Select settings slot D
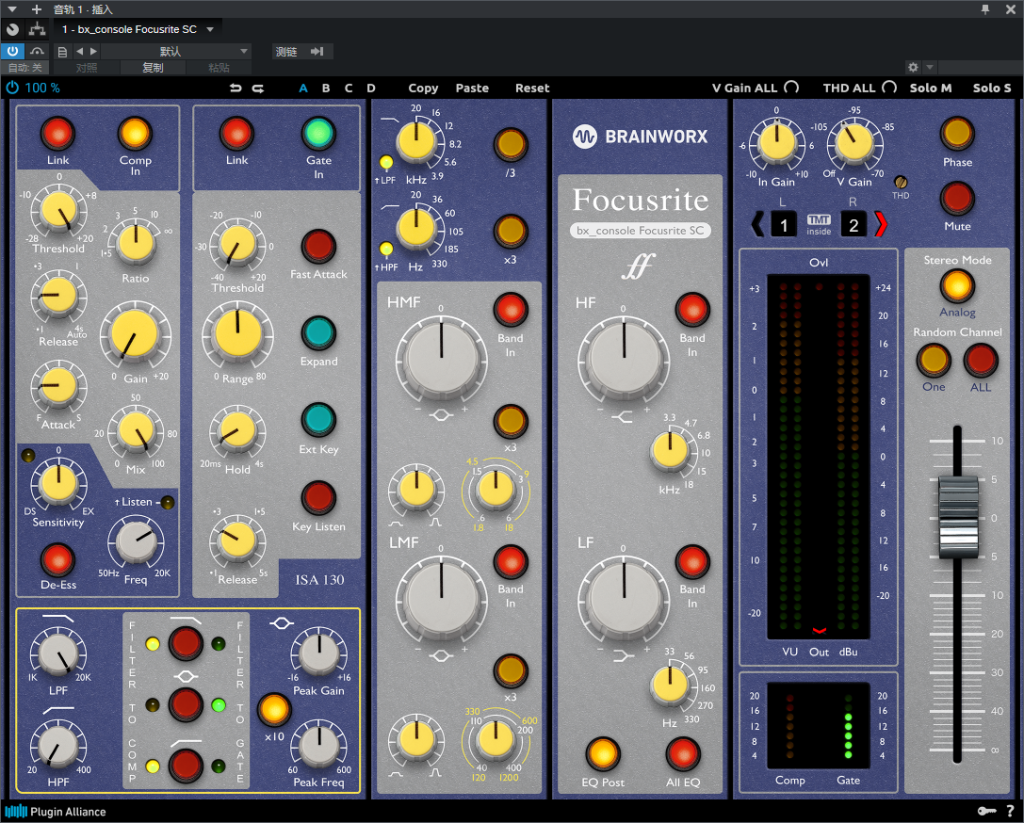The height and width of the screenshot is (823, 1024). (371, 88)
